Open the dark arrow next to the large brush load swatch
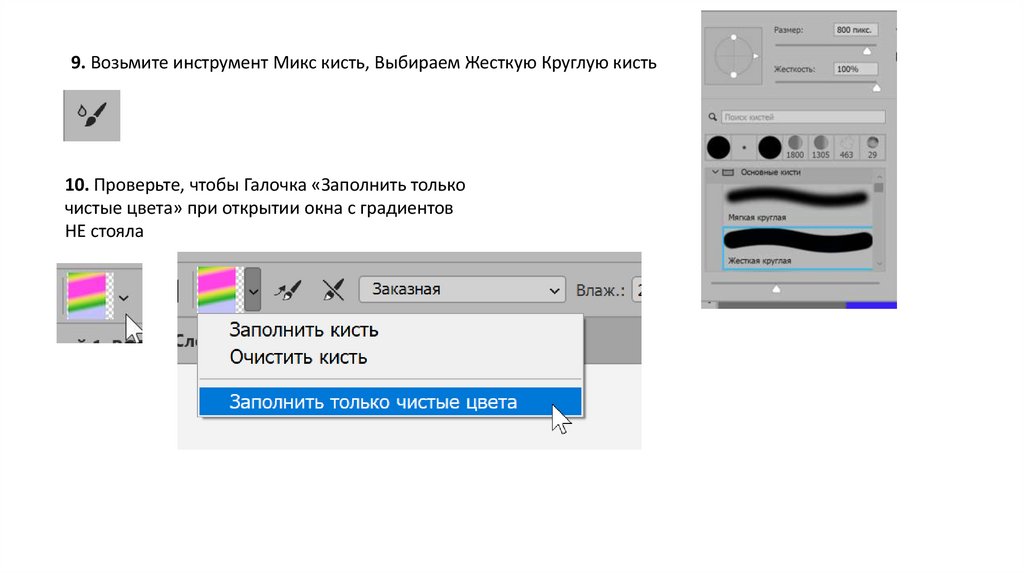 [x=253, y=289]
